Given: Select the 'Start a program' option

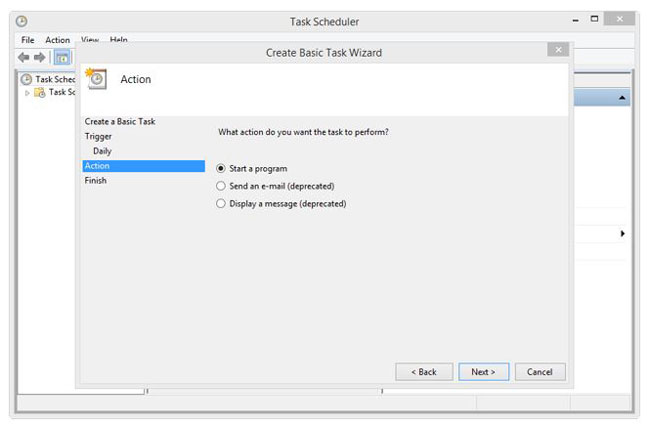Looking at the screenshot, I should [221, 168].
